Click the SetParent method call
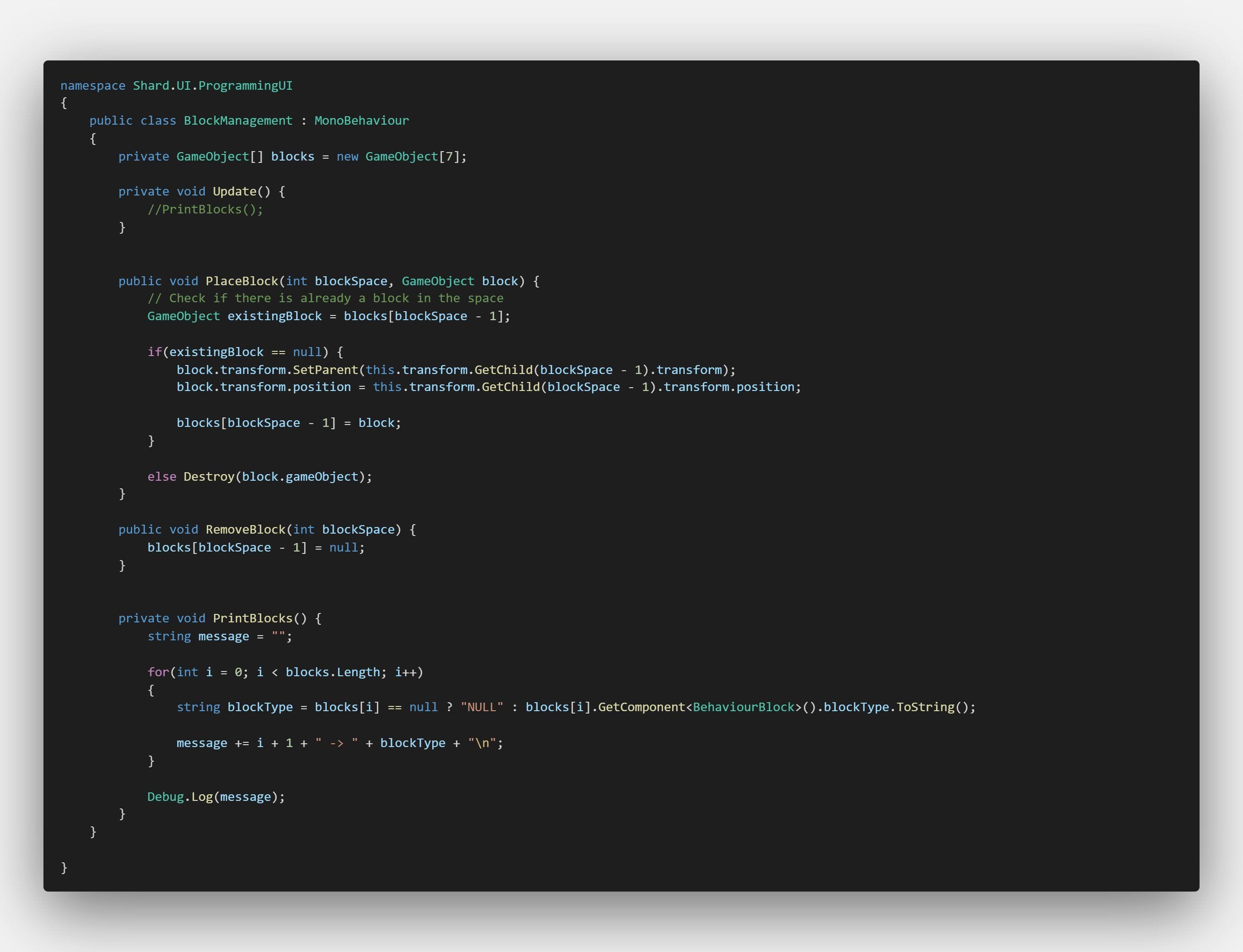This screenshot has width=1243, height=952. click(x=325, y=370)
